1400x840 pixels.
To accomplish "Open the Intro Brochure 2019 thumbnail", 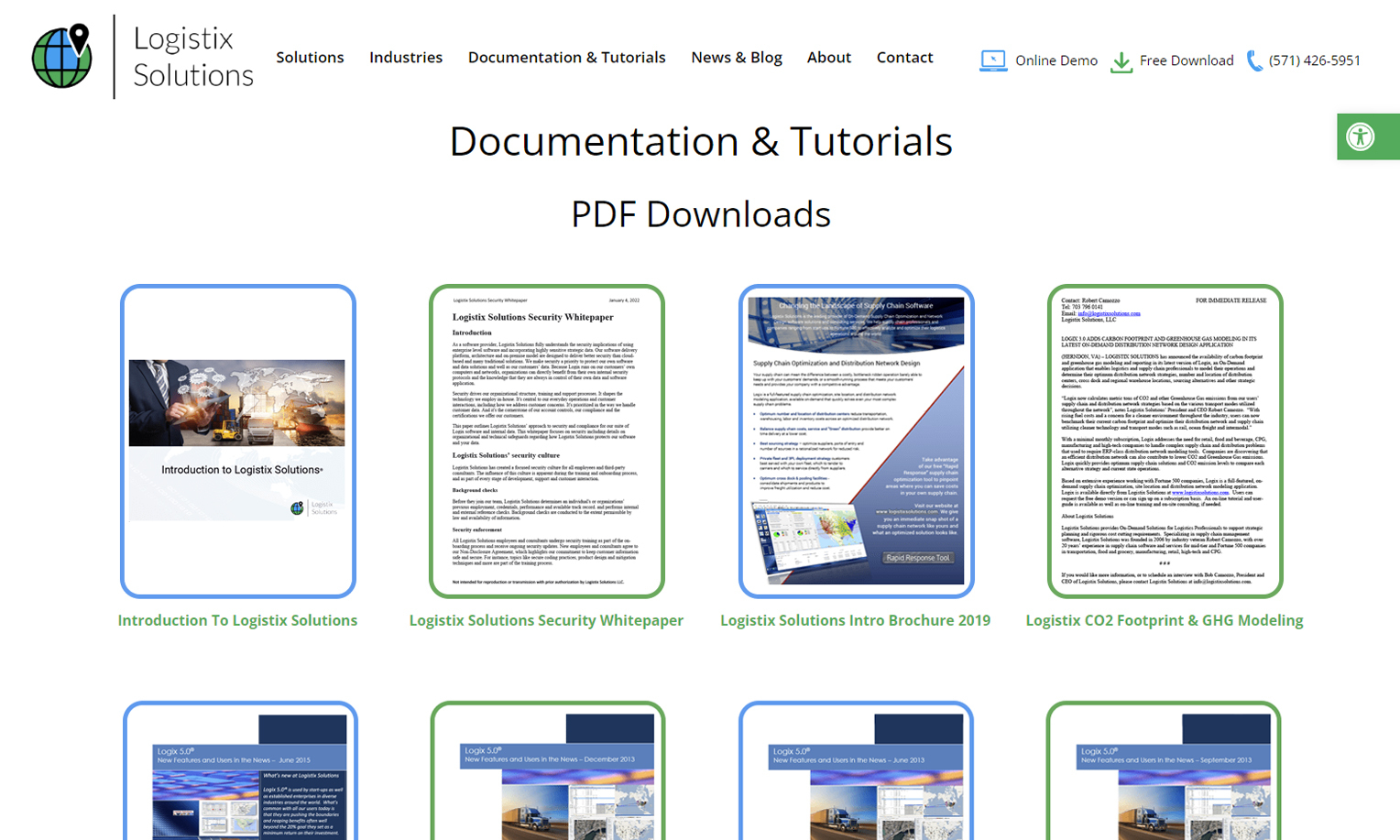I will tap(856, 441).
